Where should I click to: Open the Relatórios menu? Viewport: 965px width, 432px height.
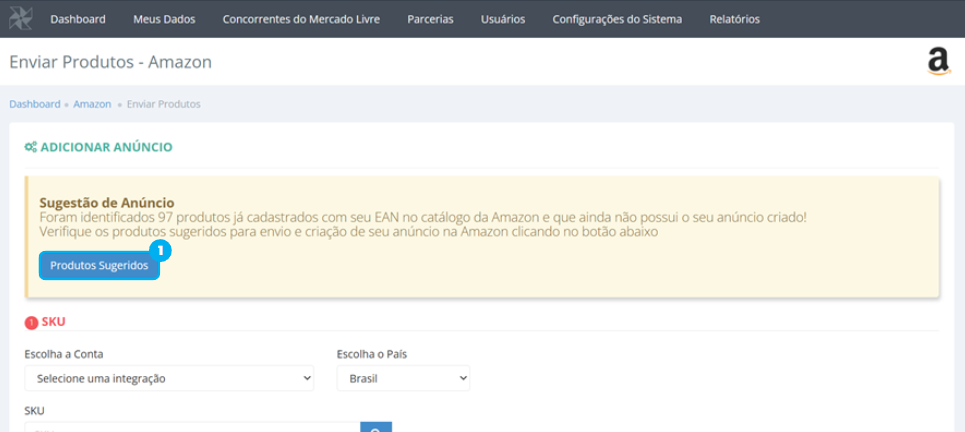tap(734, 19)
